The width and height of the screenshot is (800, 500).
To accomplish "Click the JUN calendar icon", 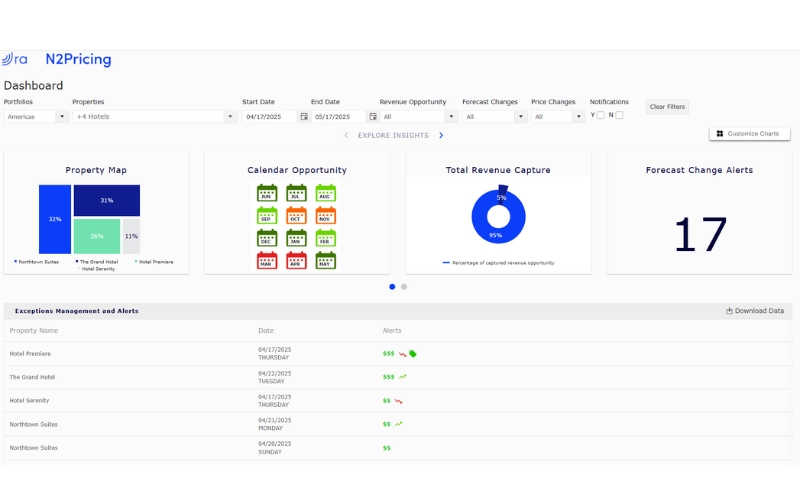I will pos(267,193).
